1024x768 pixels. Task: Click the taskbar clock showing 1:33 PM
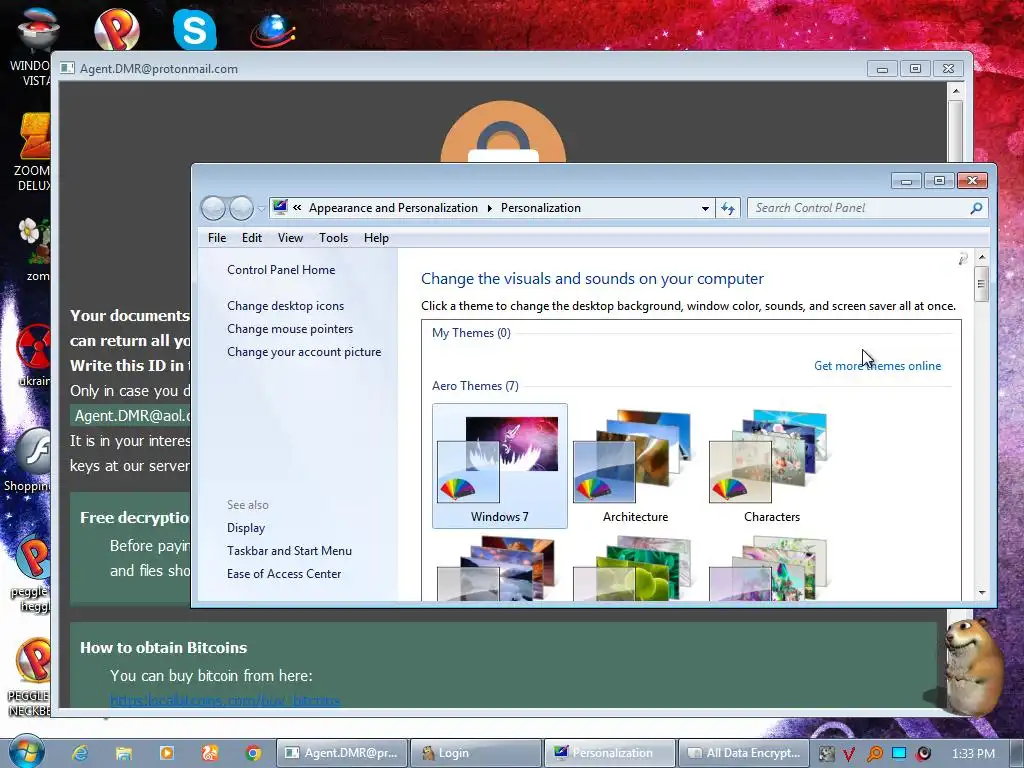973,754
